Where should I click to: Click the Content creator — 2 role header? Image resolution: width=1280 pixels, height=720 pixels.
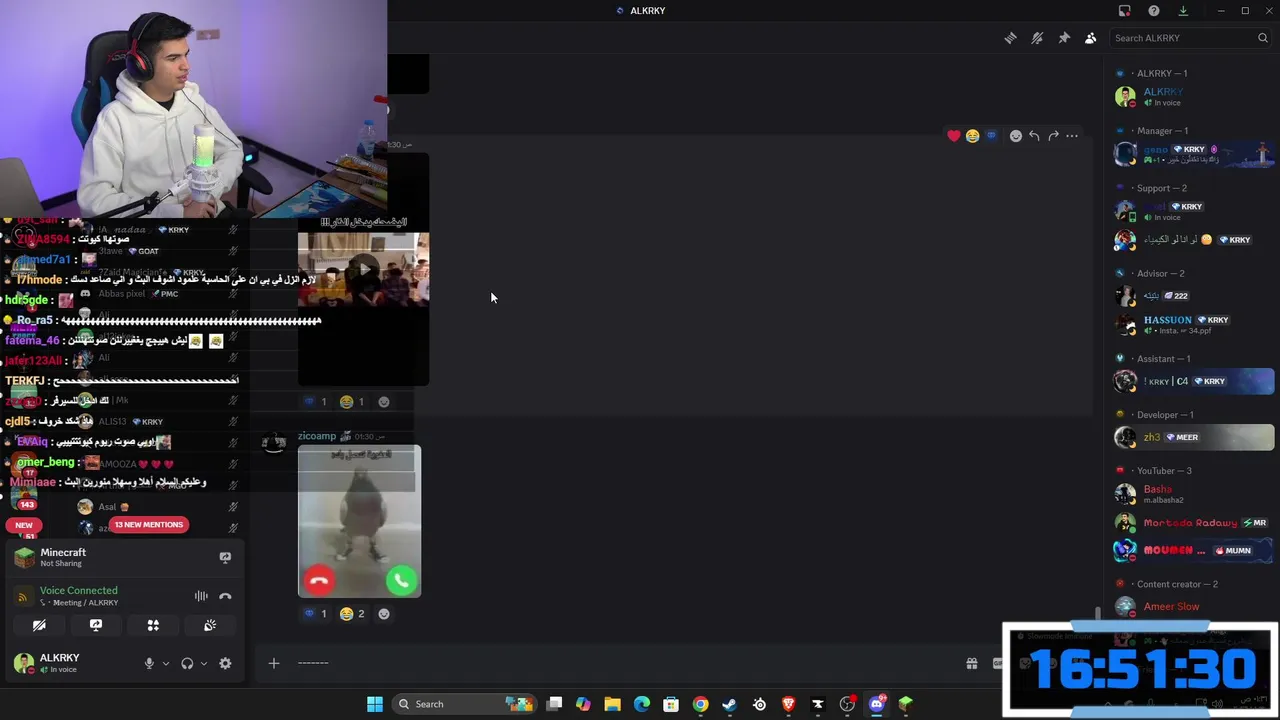tap(1176, 584)
